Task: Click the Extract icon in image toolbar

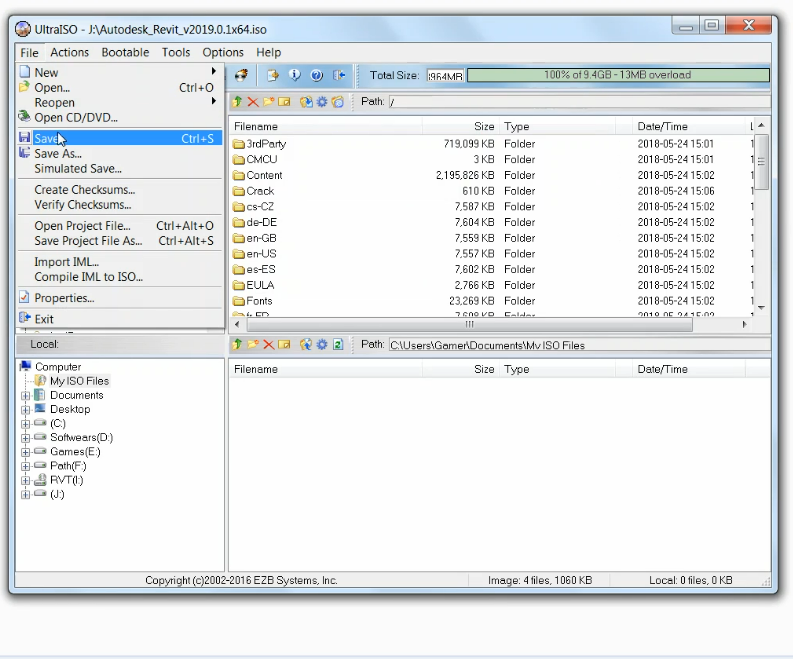Action: coord(306,102)
